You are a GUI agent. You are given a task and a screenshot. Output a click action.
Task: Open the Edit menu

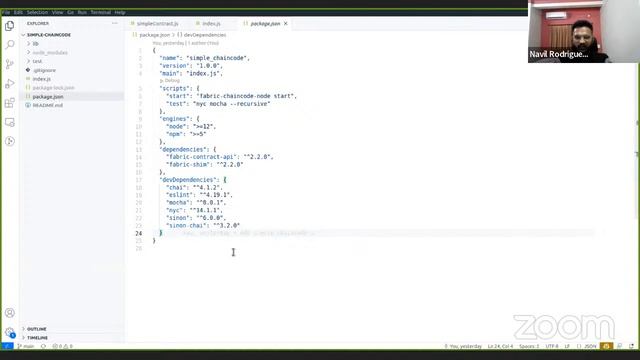tap(18, 12)
